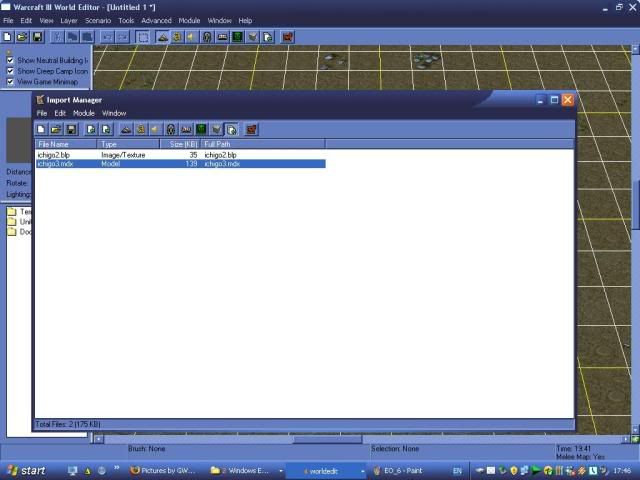
Task: Open Object Editor from main toolbar
Action: (x=207, y=37)
